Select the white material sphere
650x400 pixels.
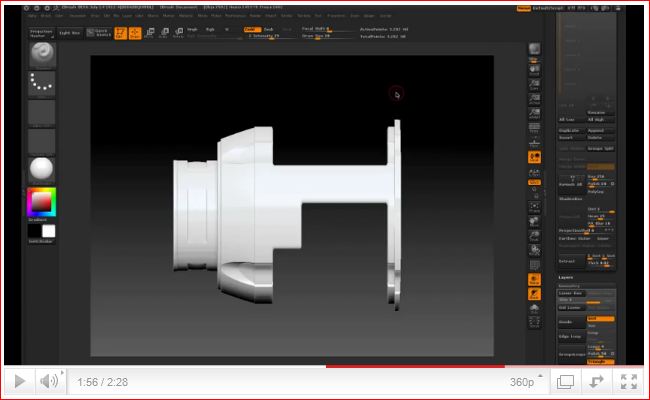(42, 169)
